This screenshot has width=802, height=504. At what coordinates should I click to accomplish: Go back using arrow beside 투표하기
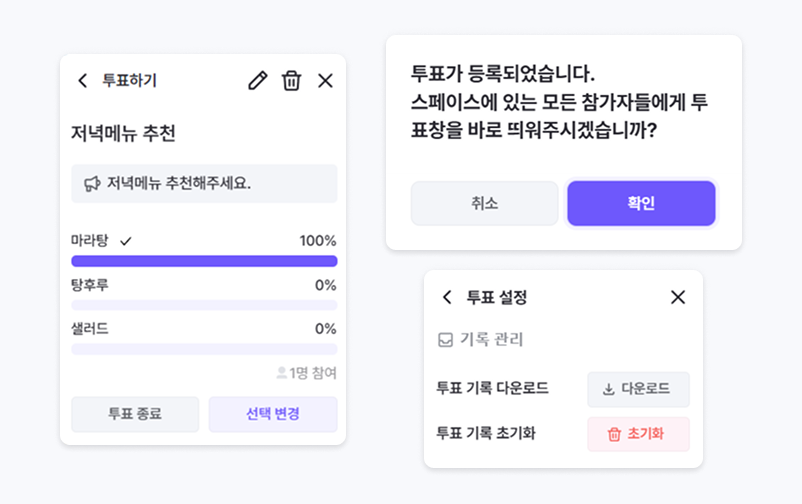pyautogui.click(x=83, y=81)
